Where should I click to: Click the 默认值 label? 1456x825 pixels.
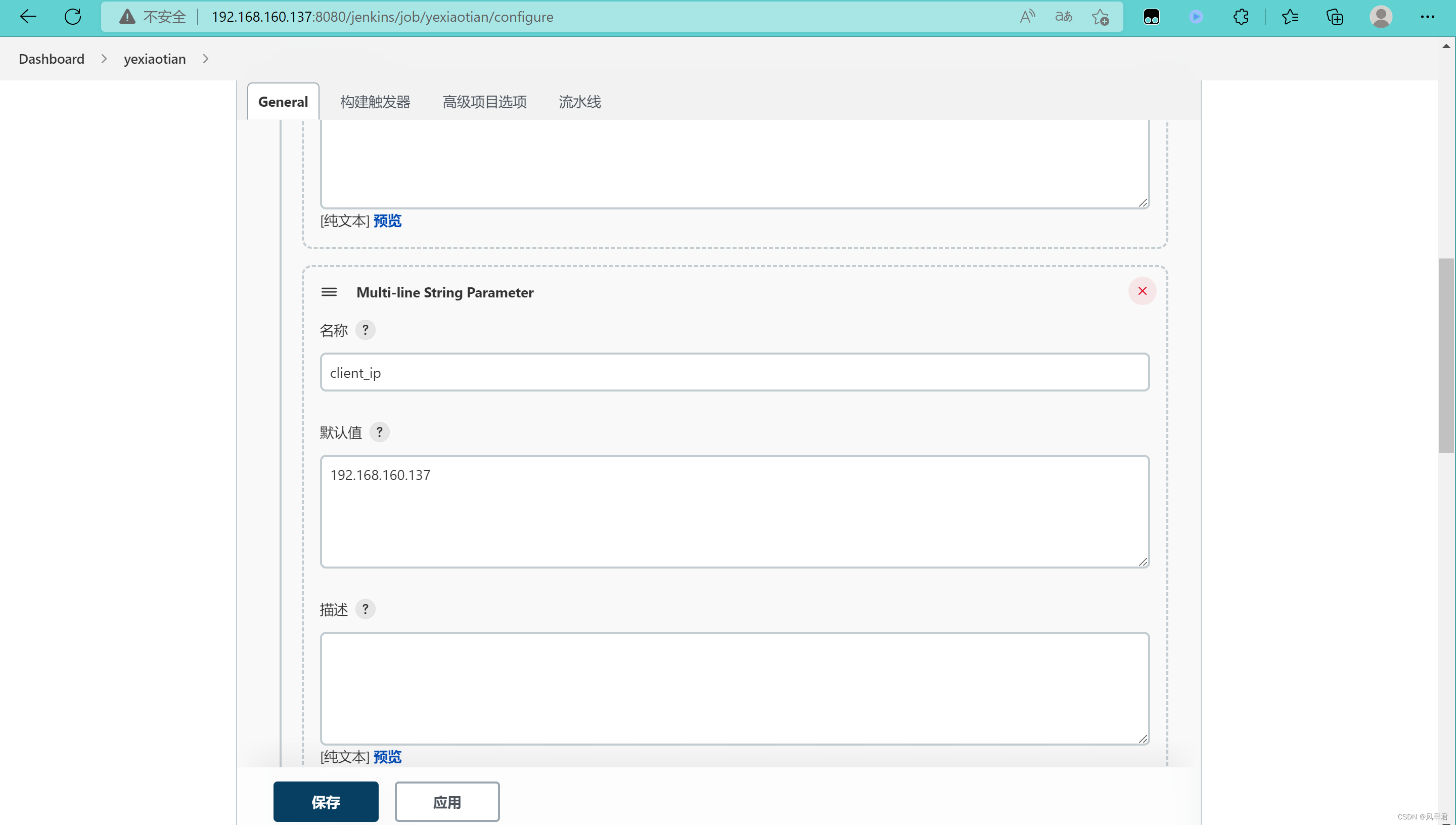coord(340,433)
